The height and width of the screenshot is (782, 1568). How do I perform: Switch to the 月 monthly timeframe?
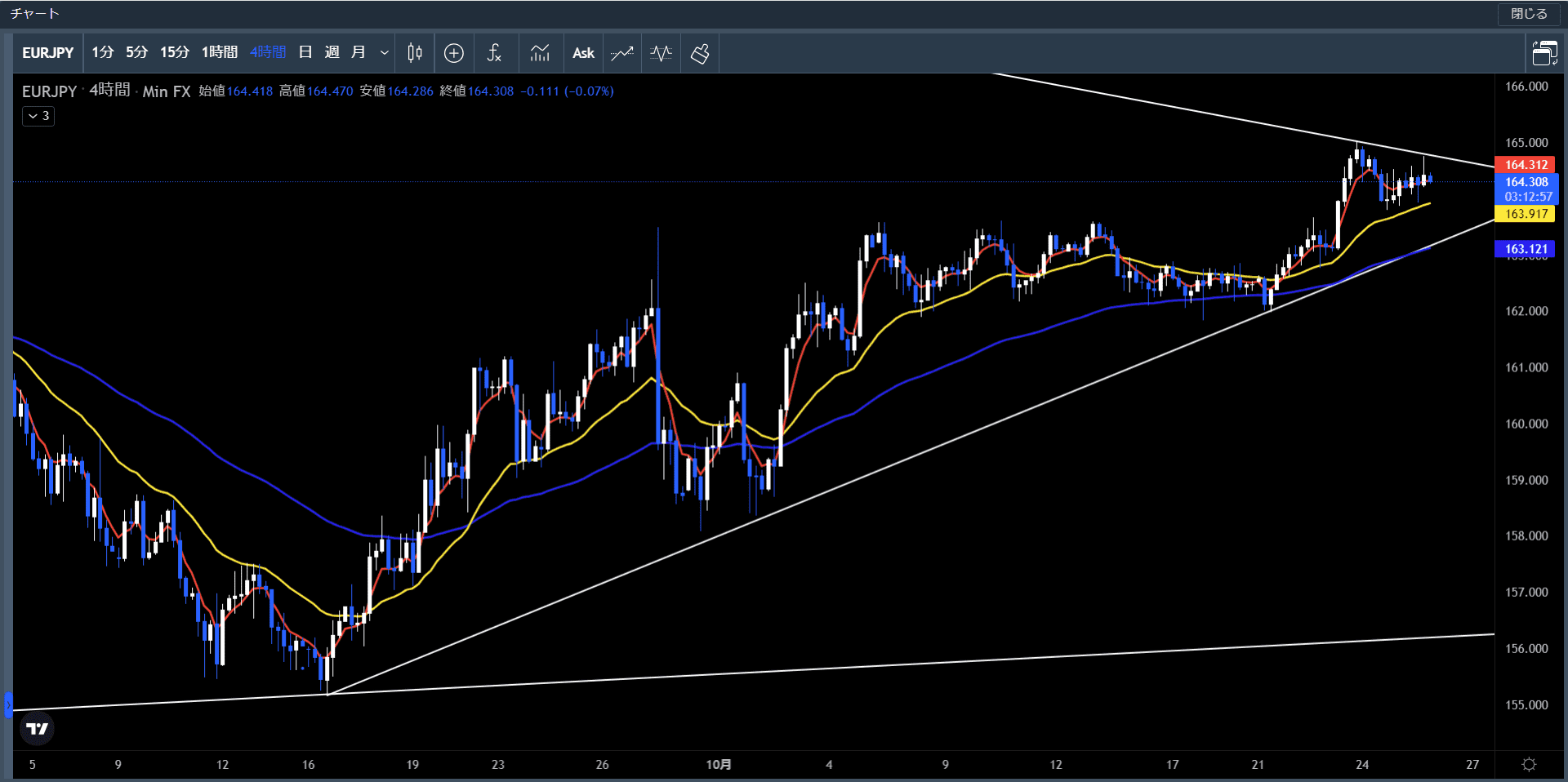(x=358, y=52)
